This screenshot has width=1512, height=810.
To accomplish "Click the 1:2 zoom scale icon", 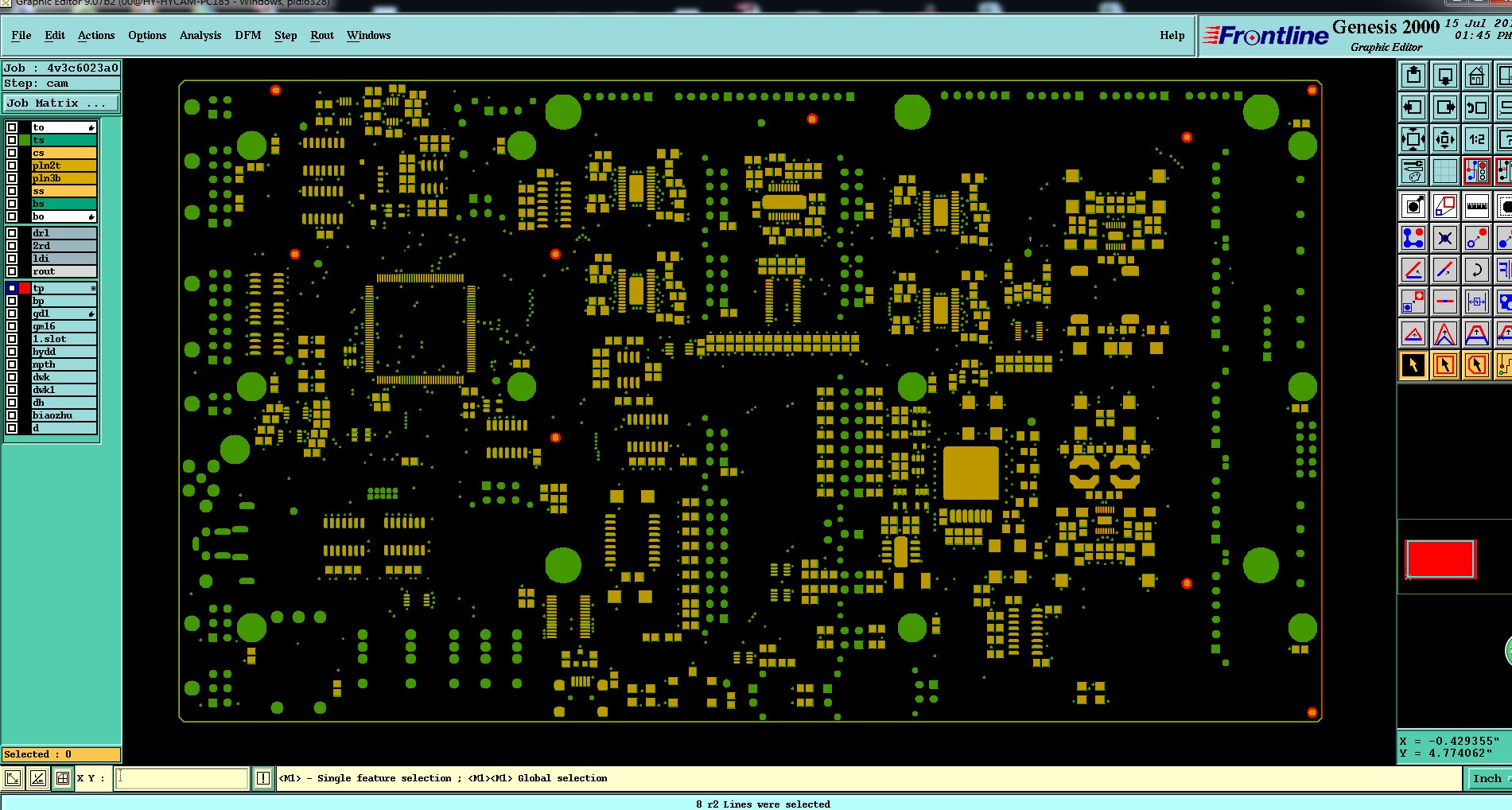I will pos(1477,139).
